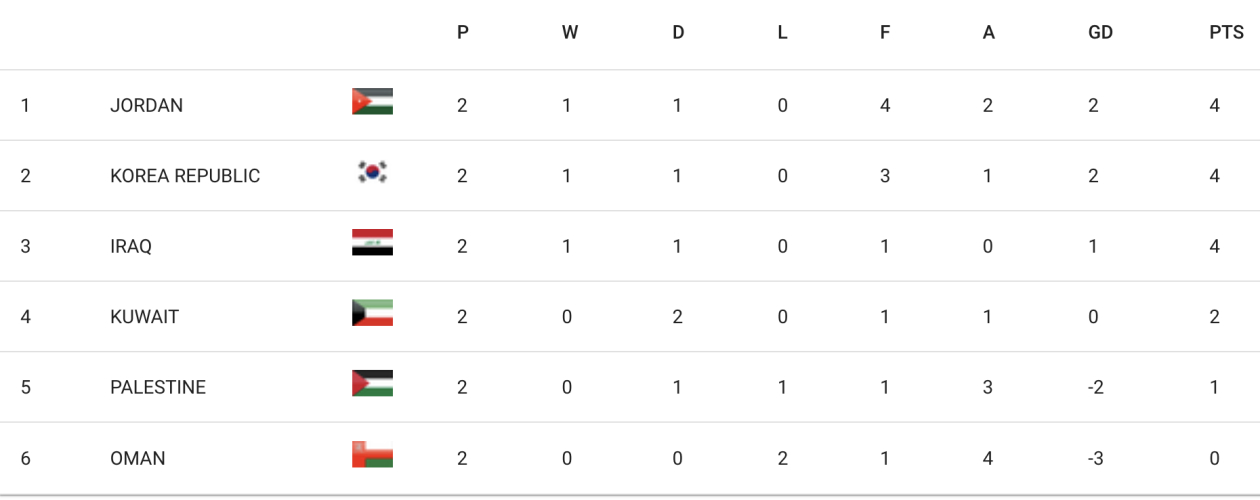Click Kuwait's draws value of 2
Screen dimensions: 1260x500
click(x=677, y=317)
